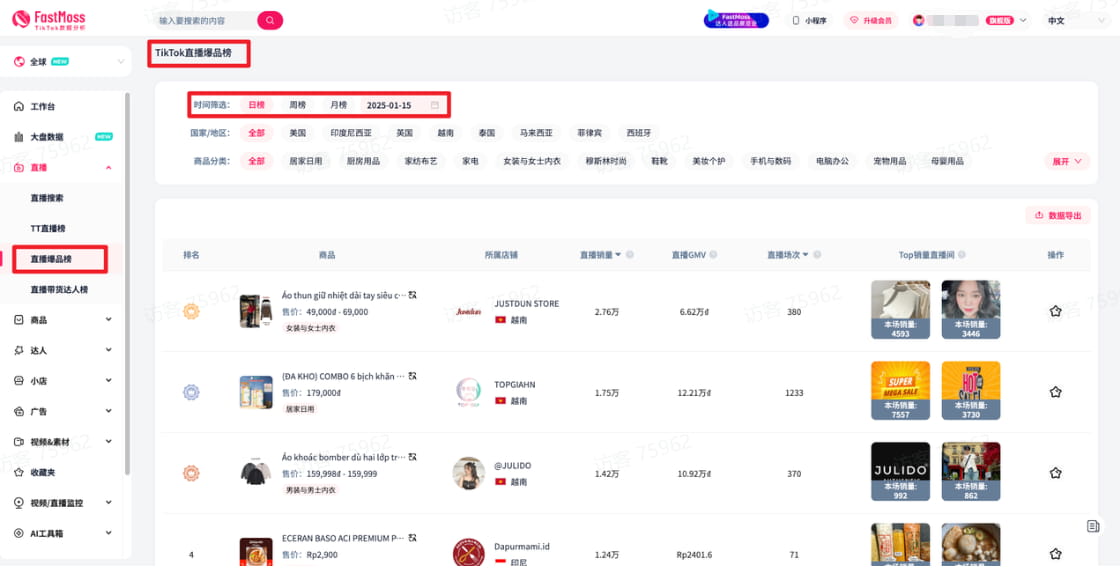
Task: Select the 月榜 monthly ranking option
Action: (x=339, y=105)
